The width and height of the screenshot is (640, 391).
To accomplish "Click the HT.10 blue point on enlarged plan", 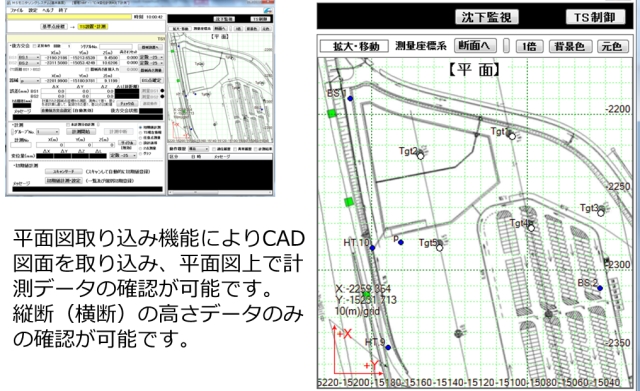I will point(372,248).
